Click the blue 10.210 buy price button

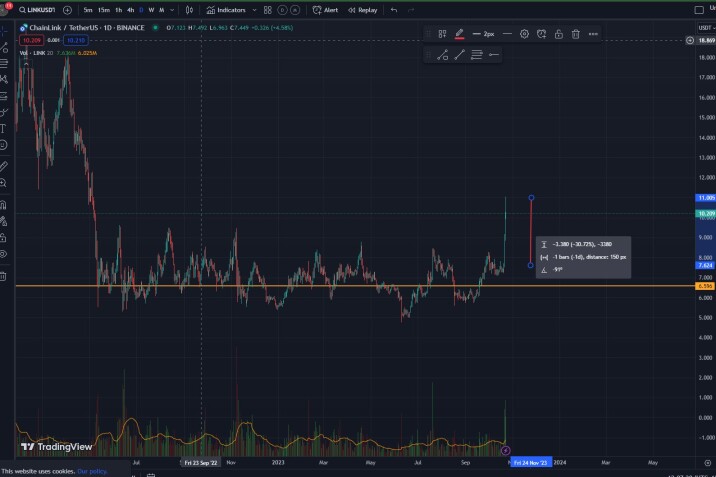76,40
